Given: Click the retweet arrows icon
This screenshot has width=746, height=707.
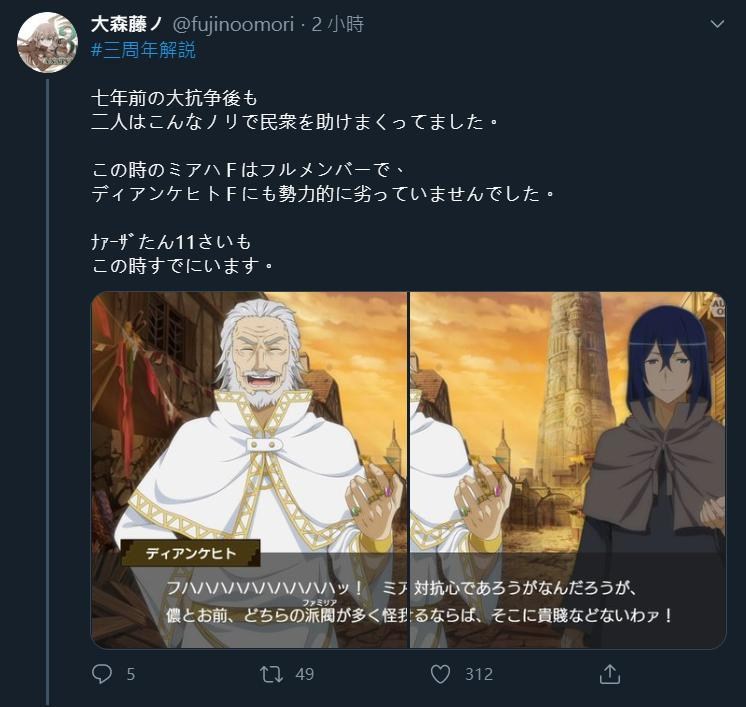Looking at the screenshot, I should pyautogui.click(x=272, y=674).
